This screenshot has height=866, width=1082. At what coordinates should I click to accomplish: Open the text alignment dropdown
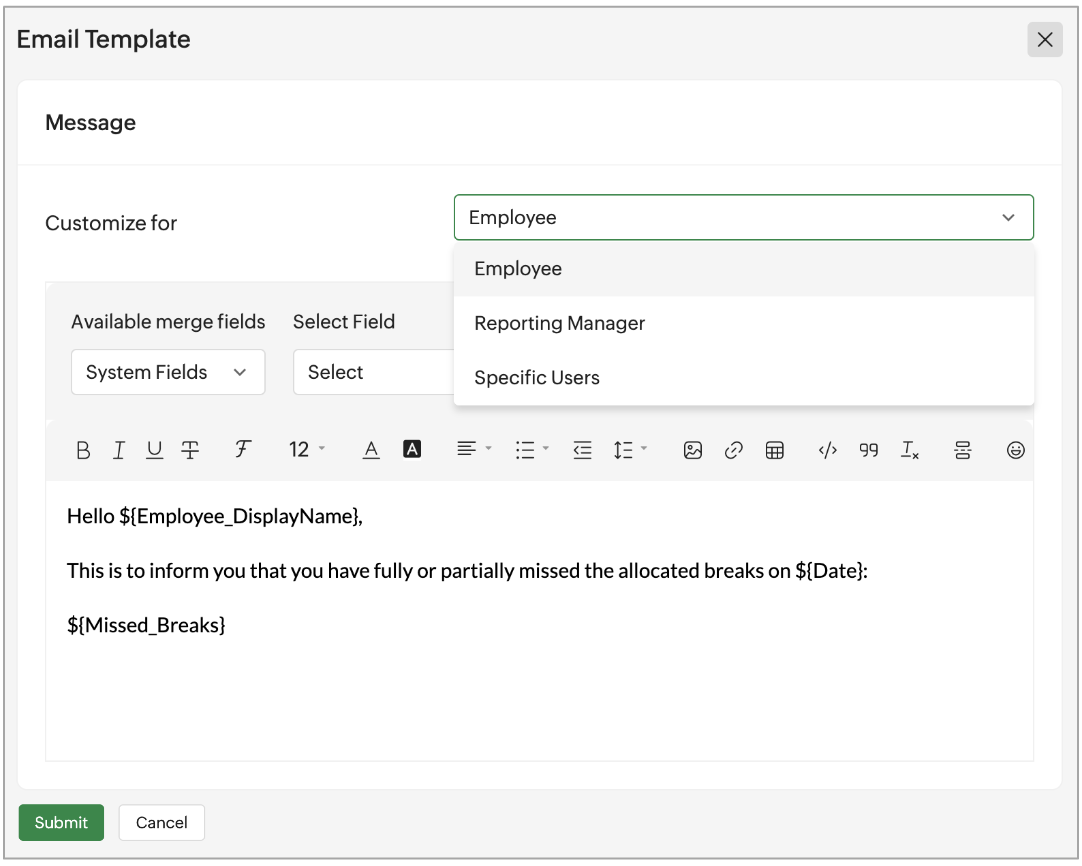coord(474,451)
